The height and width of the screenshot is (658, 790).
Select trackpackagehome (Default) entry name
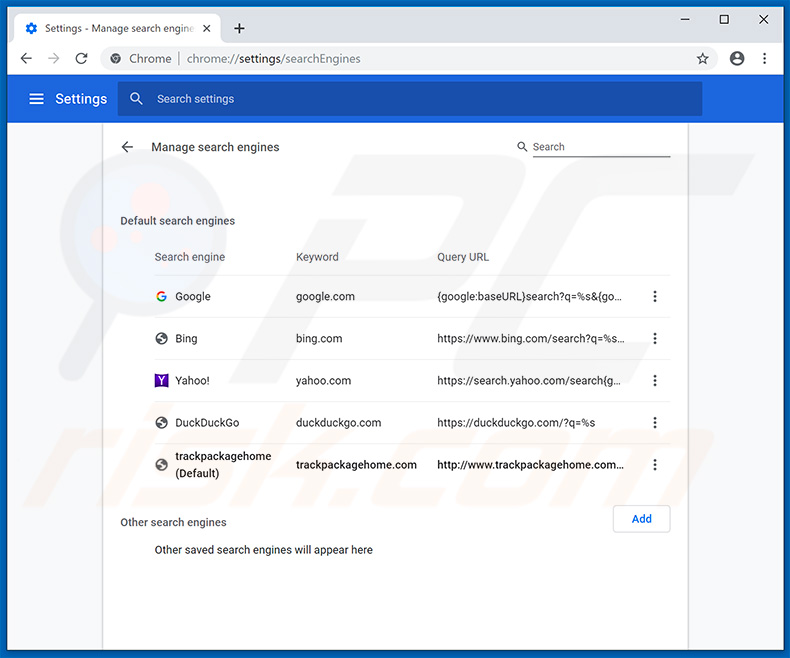coord(223,465)
